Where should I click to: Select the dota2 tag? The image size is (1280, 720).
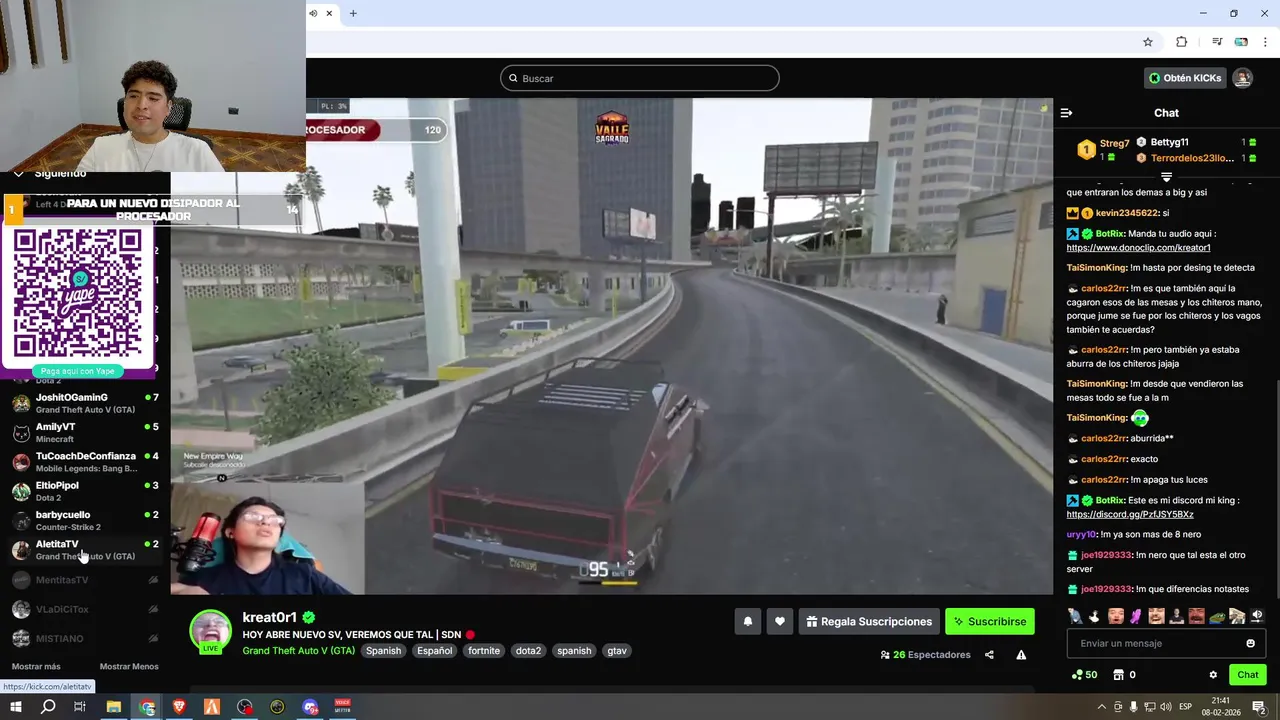click(528, 651)
